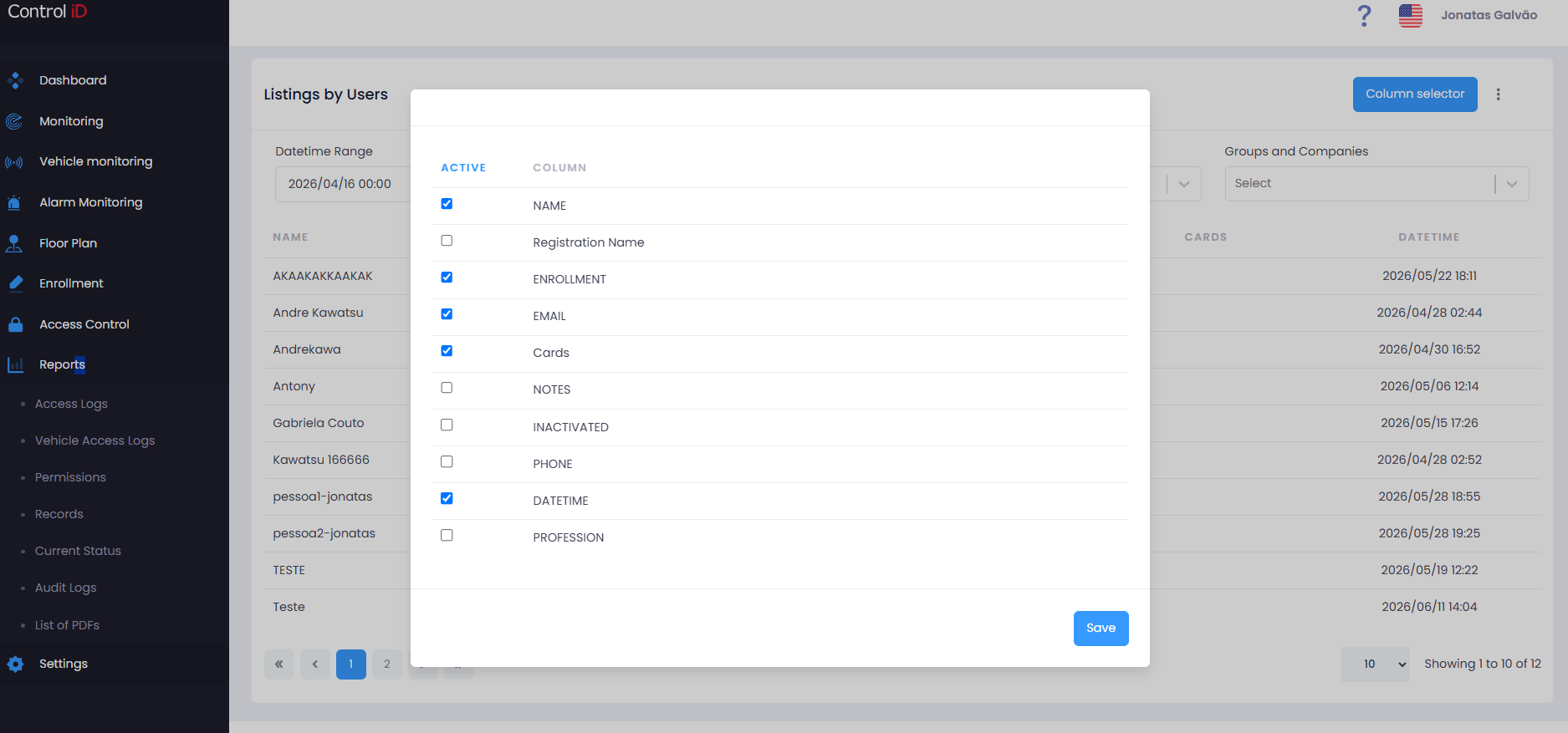1568x733 pixels.
Task: Open the help question mark icon
Action: [1364, 15]
